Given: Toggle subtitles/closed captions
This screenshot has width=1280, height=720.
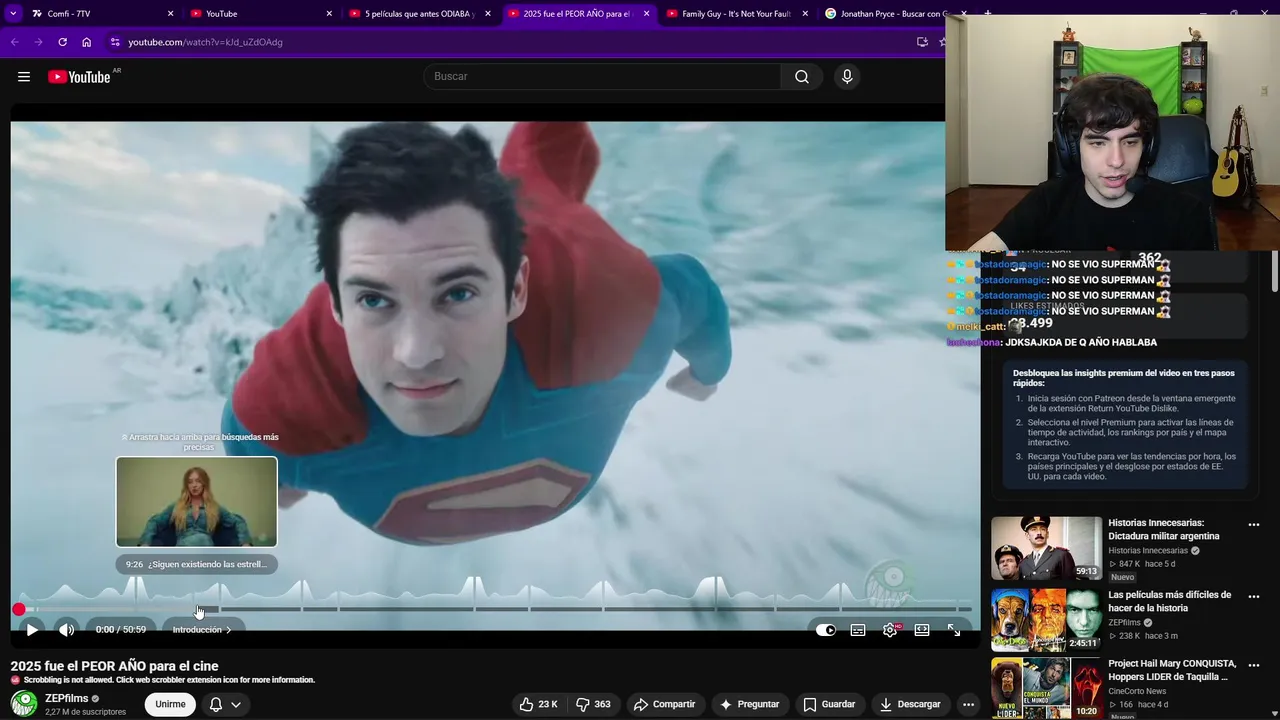Looking at the screenshot, I should coord(858,630).
